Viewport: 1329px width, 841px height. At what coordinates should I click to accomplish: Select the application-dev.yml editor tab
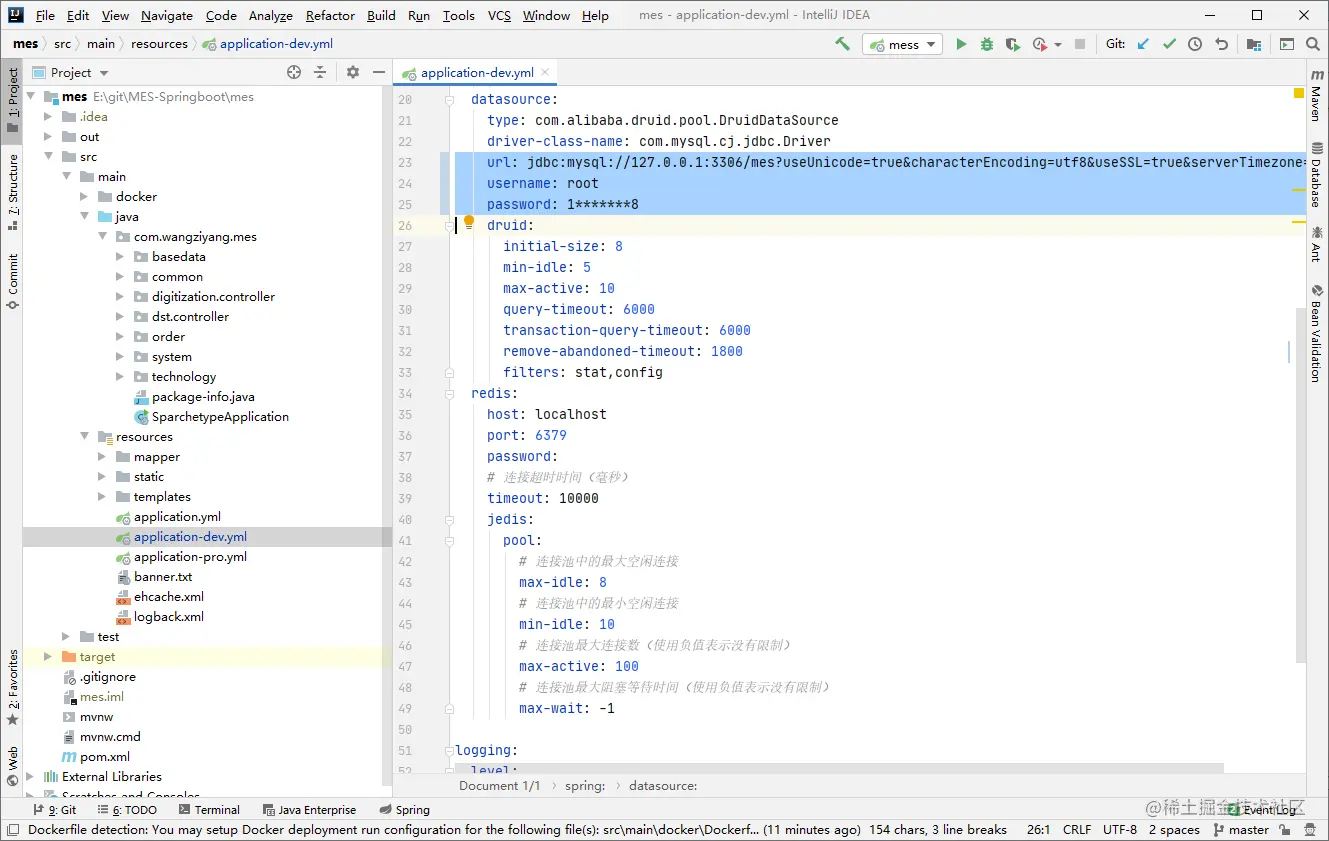point(476,73)
